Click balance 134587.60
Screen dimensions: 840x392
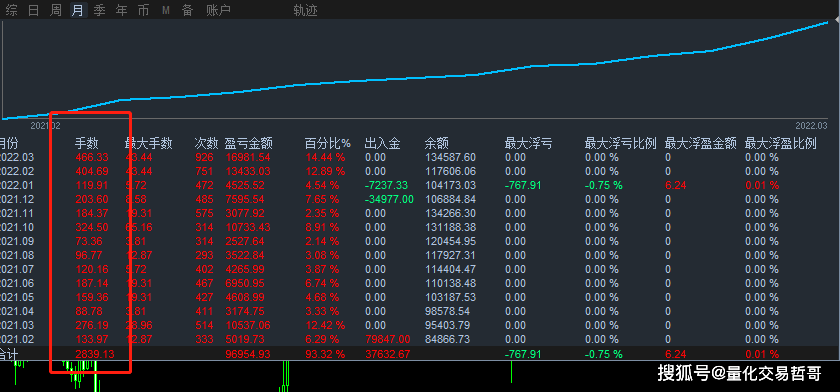(451, 157)
